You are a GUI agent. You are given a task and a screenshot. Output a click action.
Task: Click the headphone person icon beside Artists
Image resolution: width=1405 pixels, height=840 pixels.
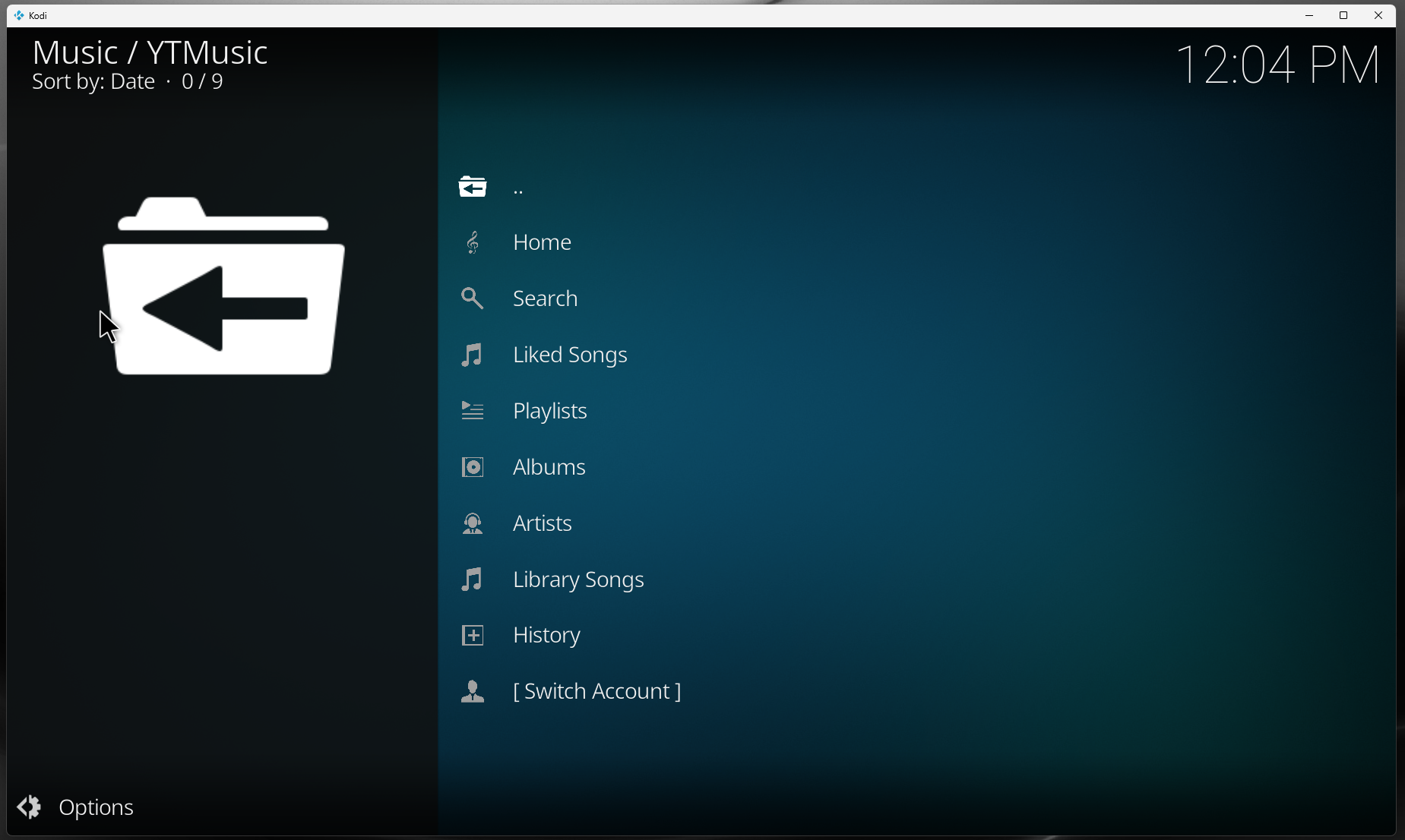(473, 523)
